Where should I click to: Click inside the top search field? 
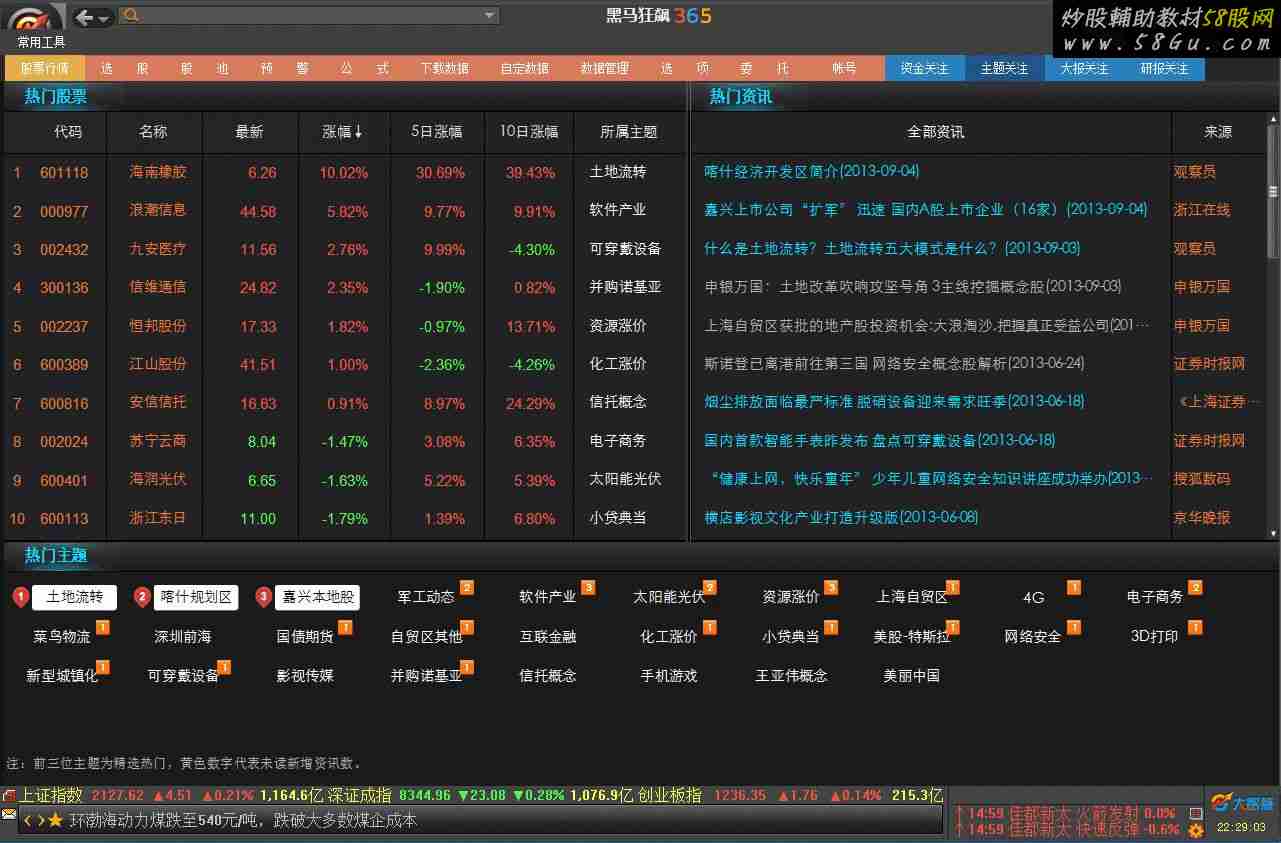(x=310, y=16)
